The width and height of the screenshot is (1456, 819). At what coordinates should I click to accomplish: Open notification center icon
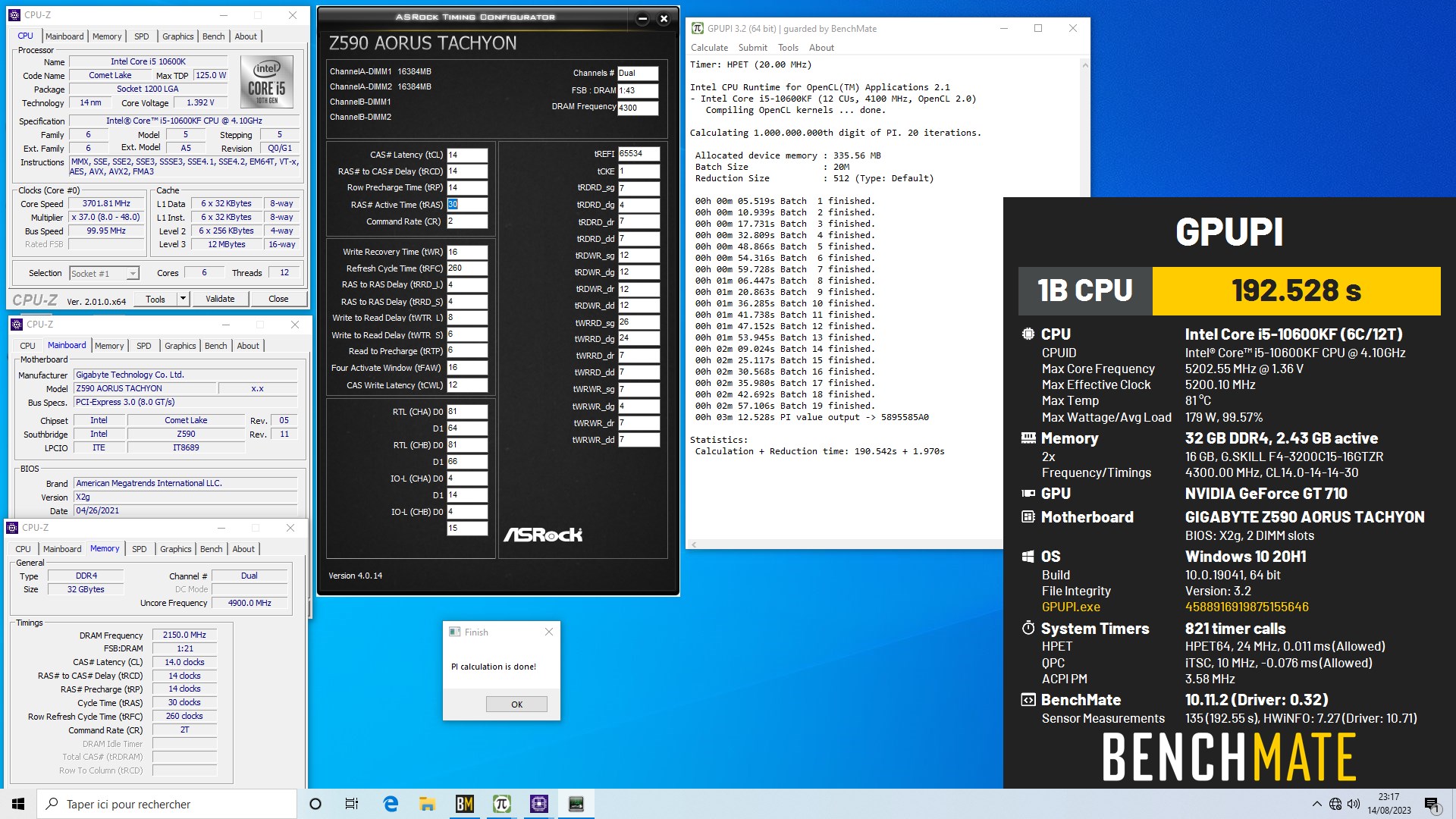click(1432, 804)
